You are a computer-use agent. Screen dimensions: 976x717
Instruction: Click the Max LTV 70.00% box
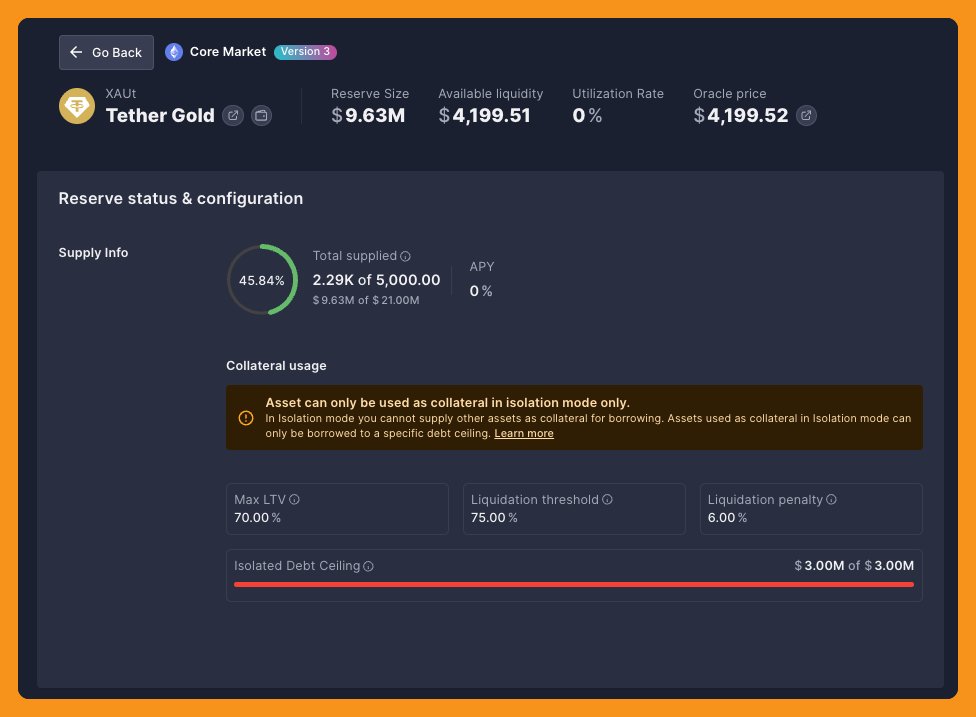[337, 509]
